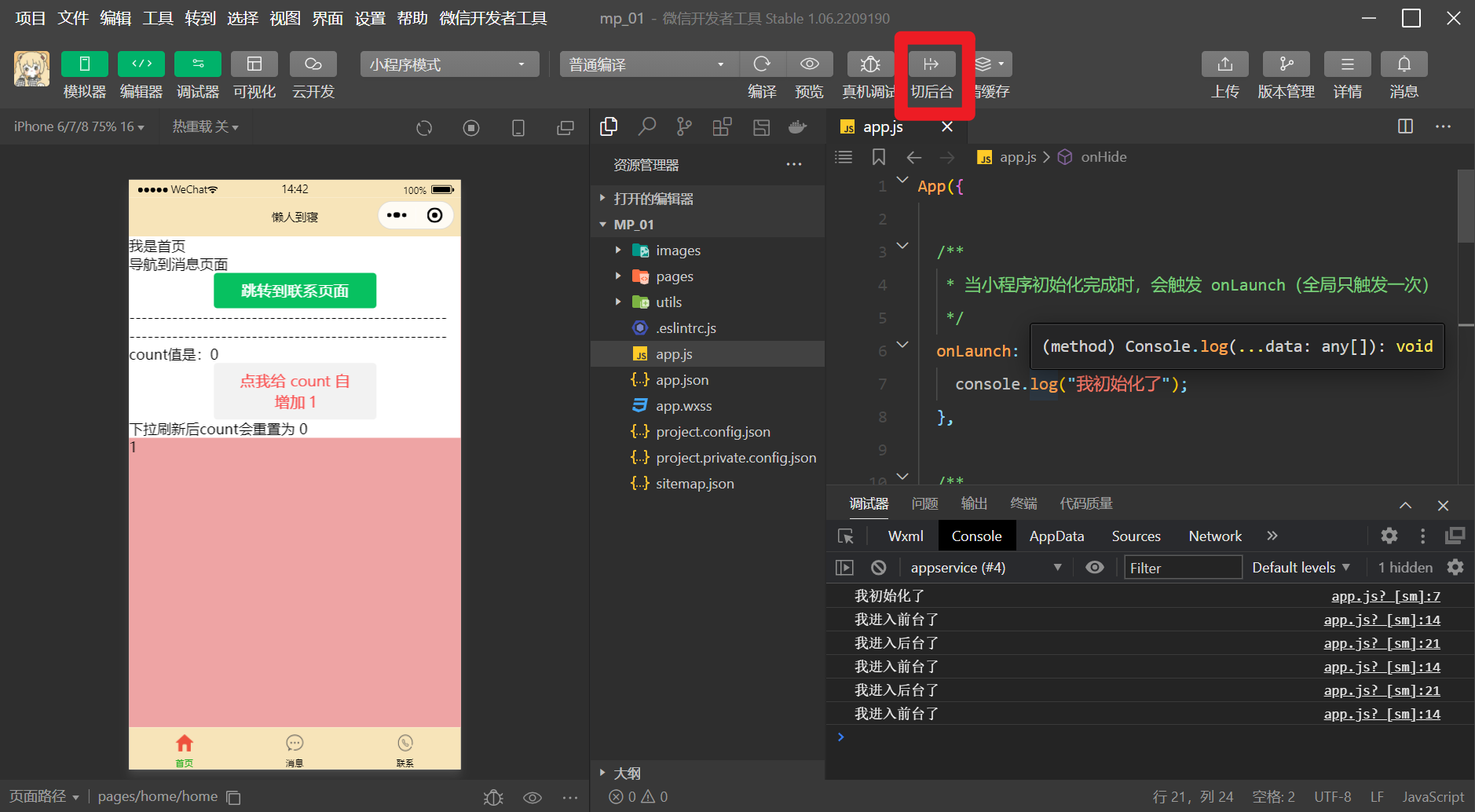Toggle the editor (编辑器) panel button
1475x812 pixels.
(x=141, y=64)
